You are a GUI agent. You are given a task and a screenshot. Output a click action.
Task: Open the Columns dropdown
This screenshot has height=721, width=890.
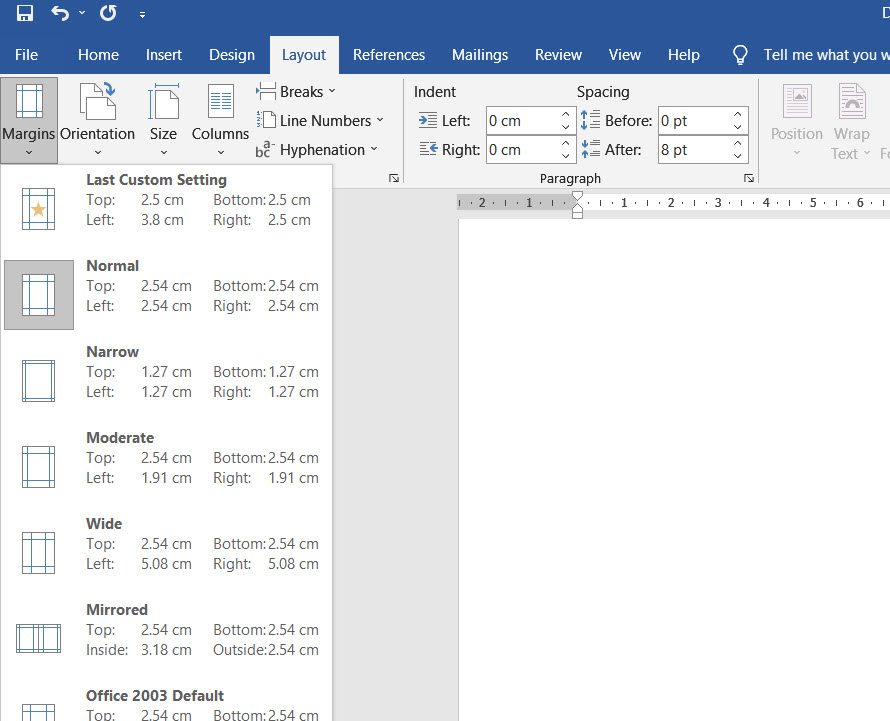(220, 120)
